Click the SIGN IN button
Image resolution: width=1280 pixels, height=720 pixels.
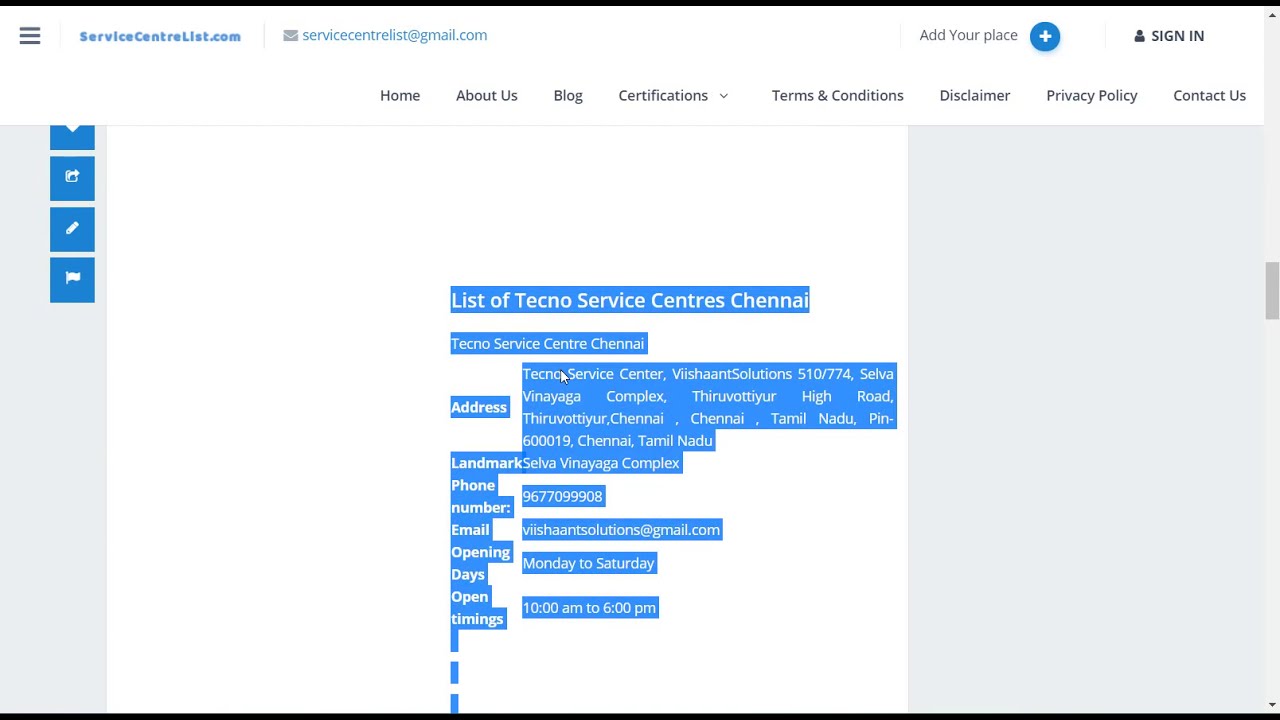(1169, 36)
